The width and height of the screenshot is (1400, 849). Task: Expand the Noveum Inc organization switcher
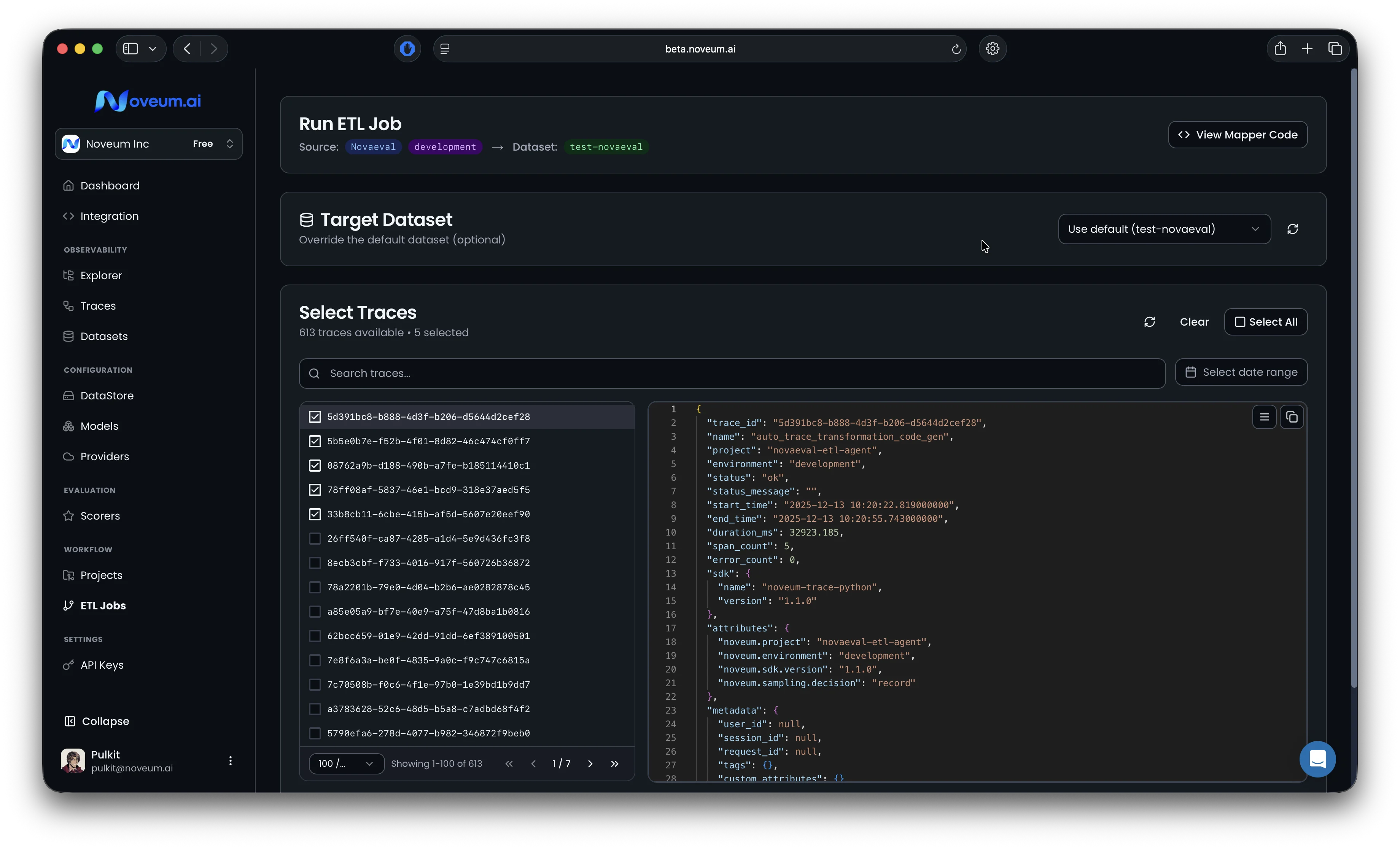(x=148, y=144)
